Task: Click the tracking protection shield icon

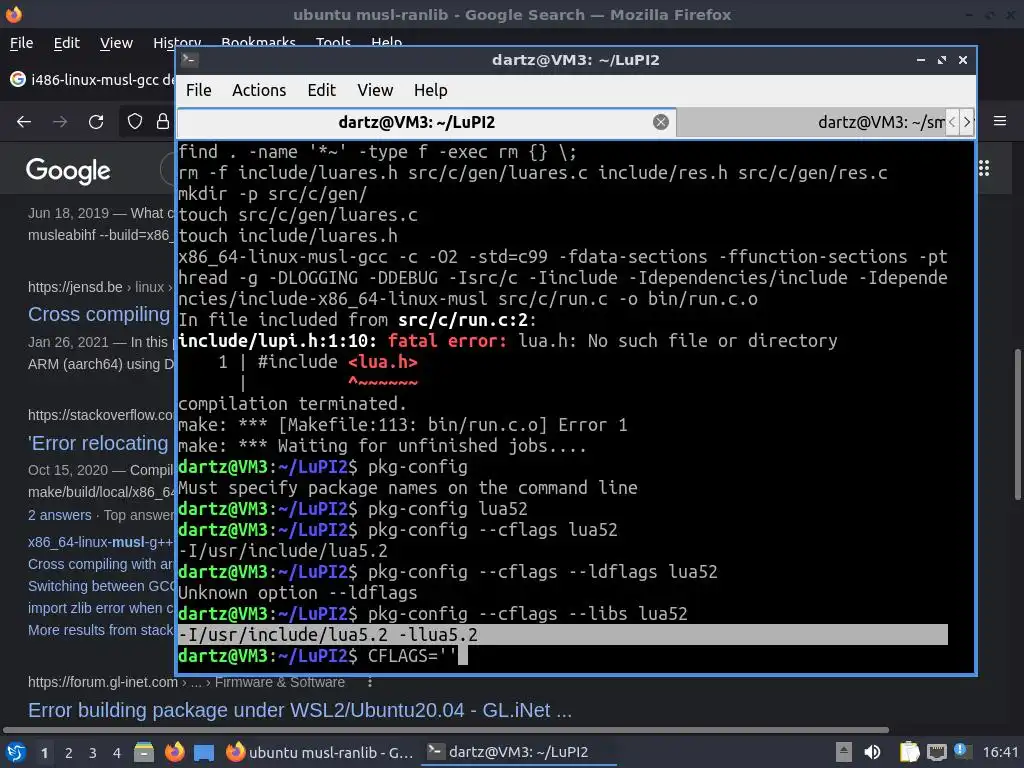Action: (x=135, y=121)
